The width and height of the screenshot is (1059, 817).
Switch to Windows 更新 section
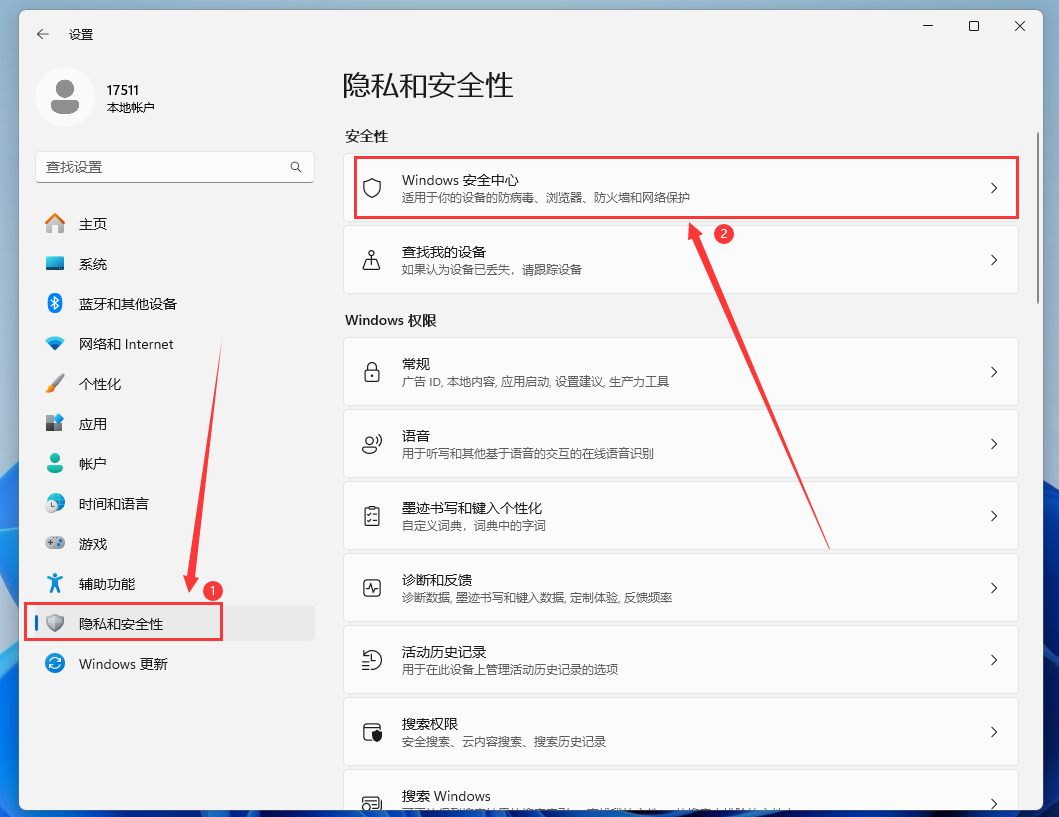[x=123, y=664]
